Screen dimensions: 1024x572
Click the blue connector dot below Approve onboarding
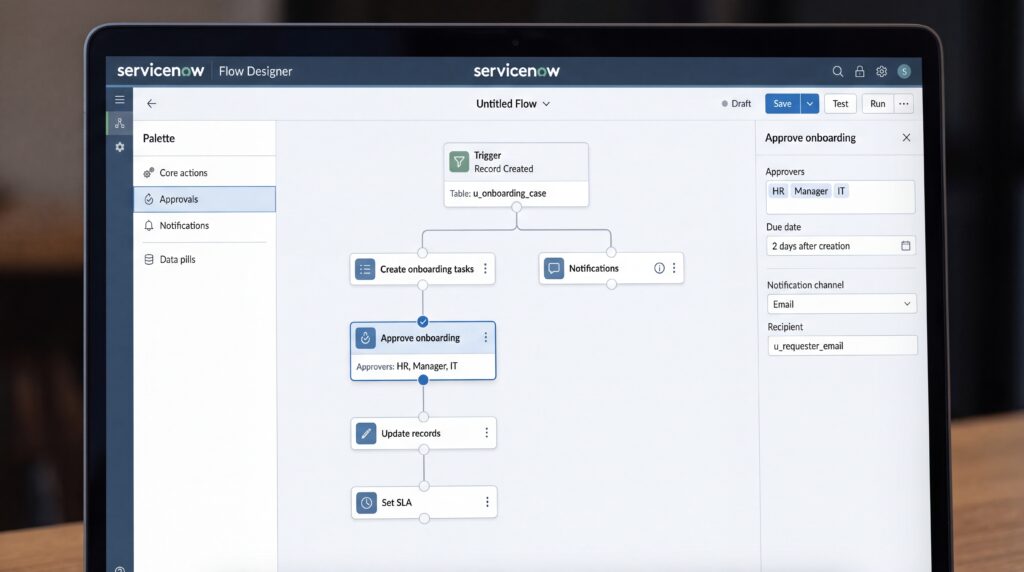tap(423, 379)
